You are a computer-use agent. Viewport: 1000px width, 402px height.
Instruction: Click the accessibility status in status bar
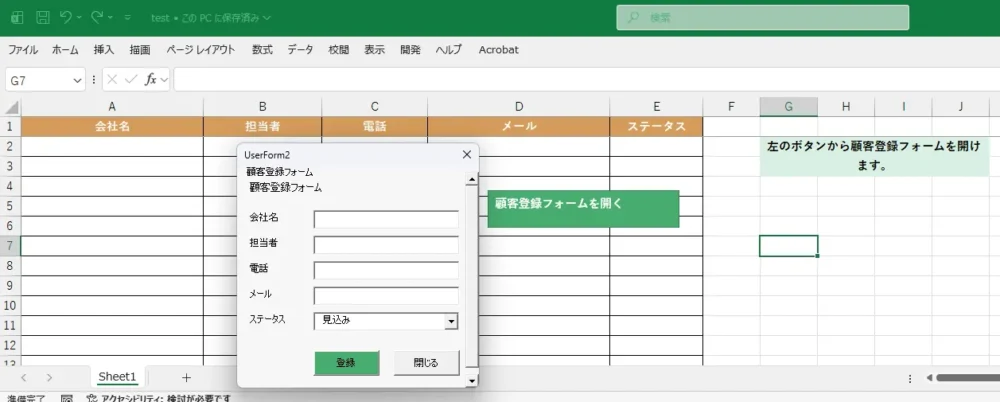coord(158,398)
